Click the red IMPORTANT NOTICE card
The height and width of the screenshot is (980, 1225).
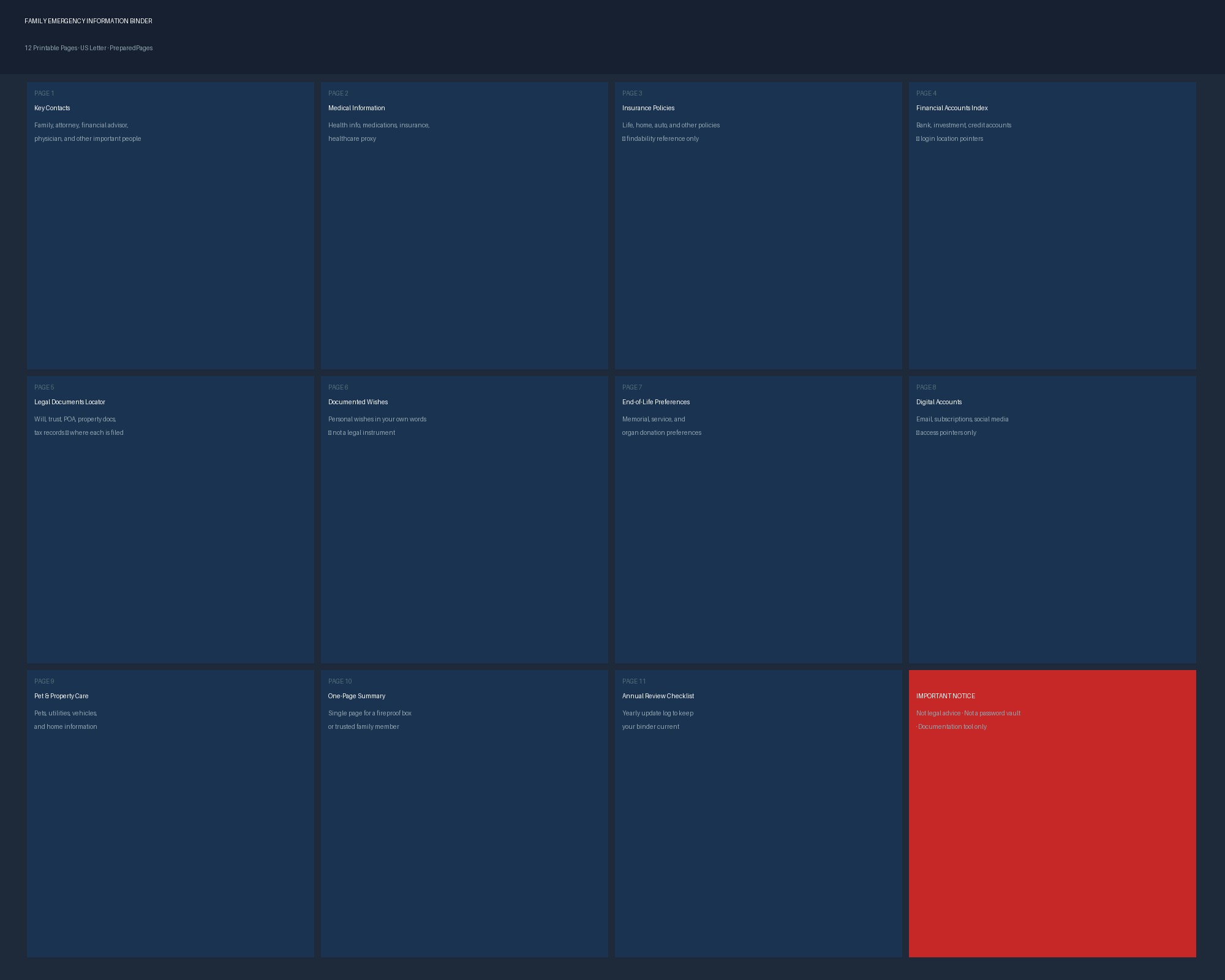click(1052, 813)
